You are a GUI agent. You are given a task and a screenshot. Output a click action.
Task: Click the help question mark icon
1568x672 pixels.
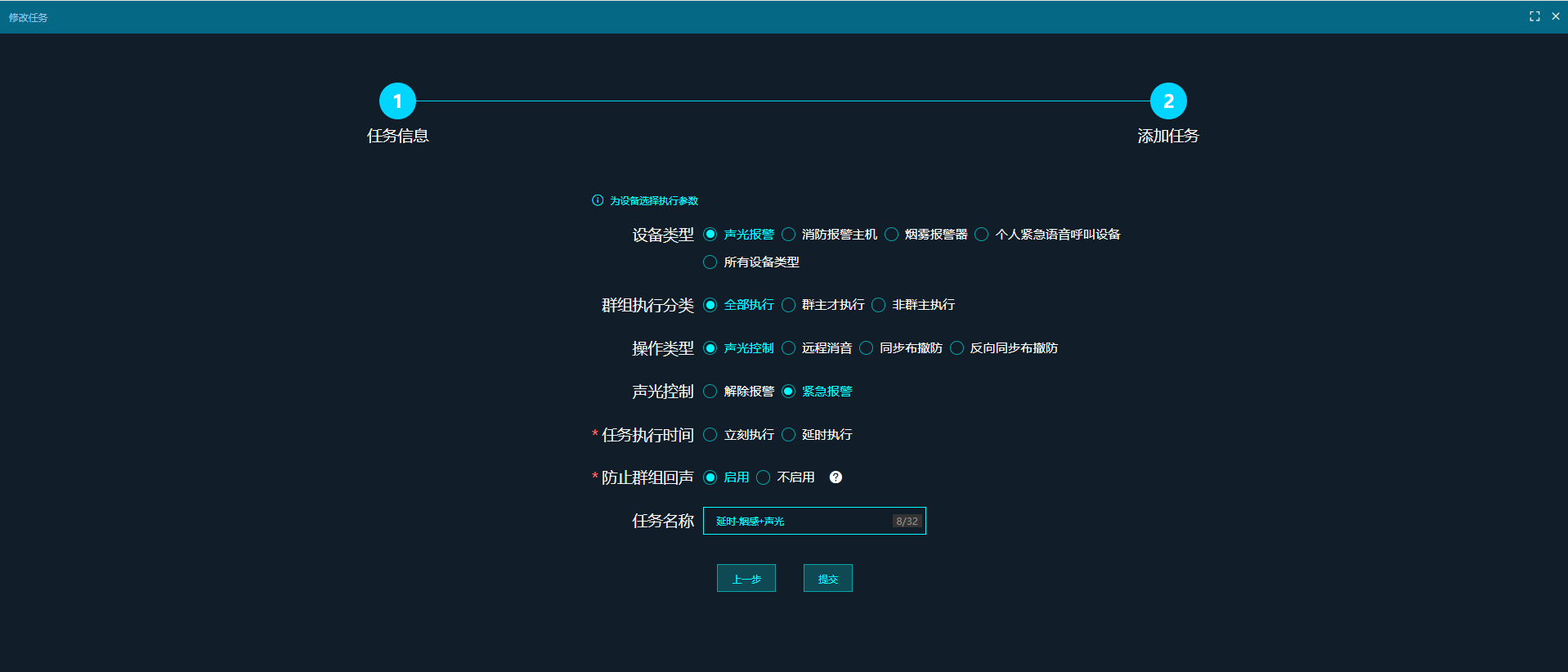pos(836,477)
